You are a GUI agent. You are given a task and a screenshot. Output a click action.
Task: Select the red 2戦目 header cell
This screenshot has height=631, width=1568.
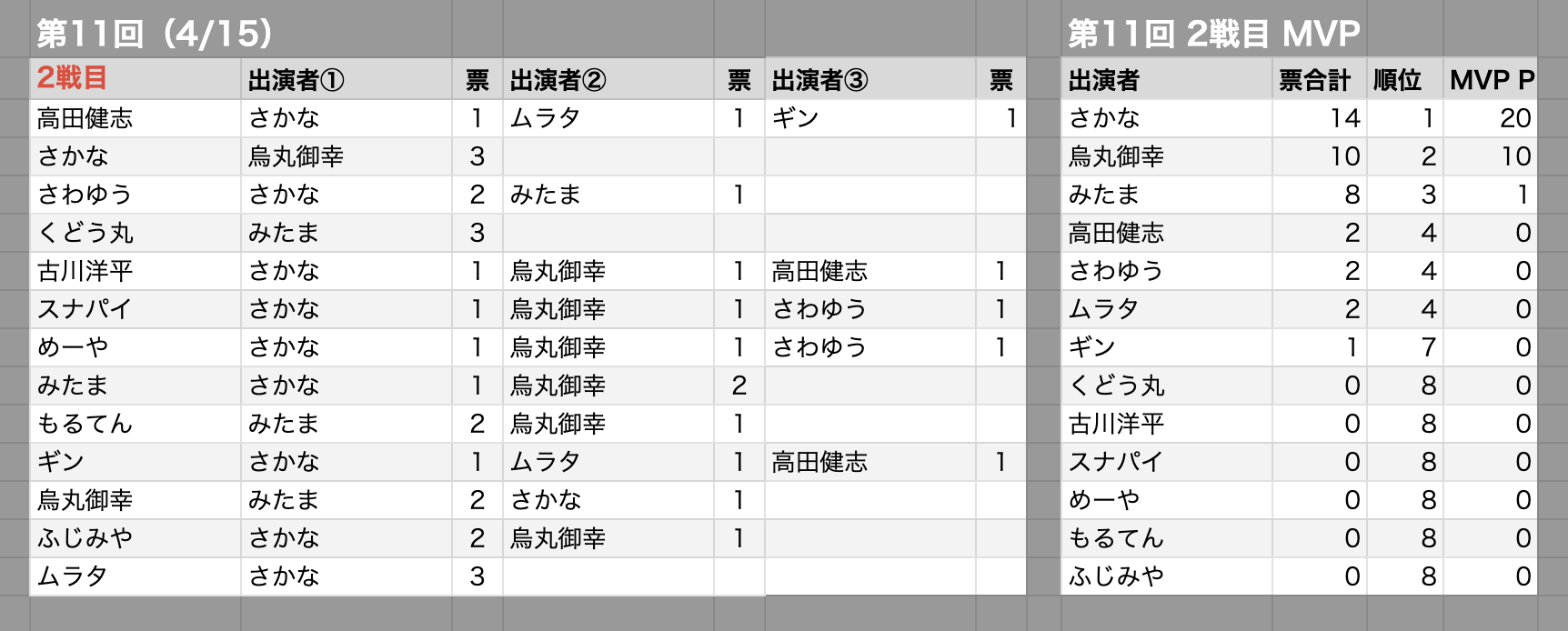(x=136, y=79)
